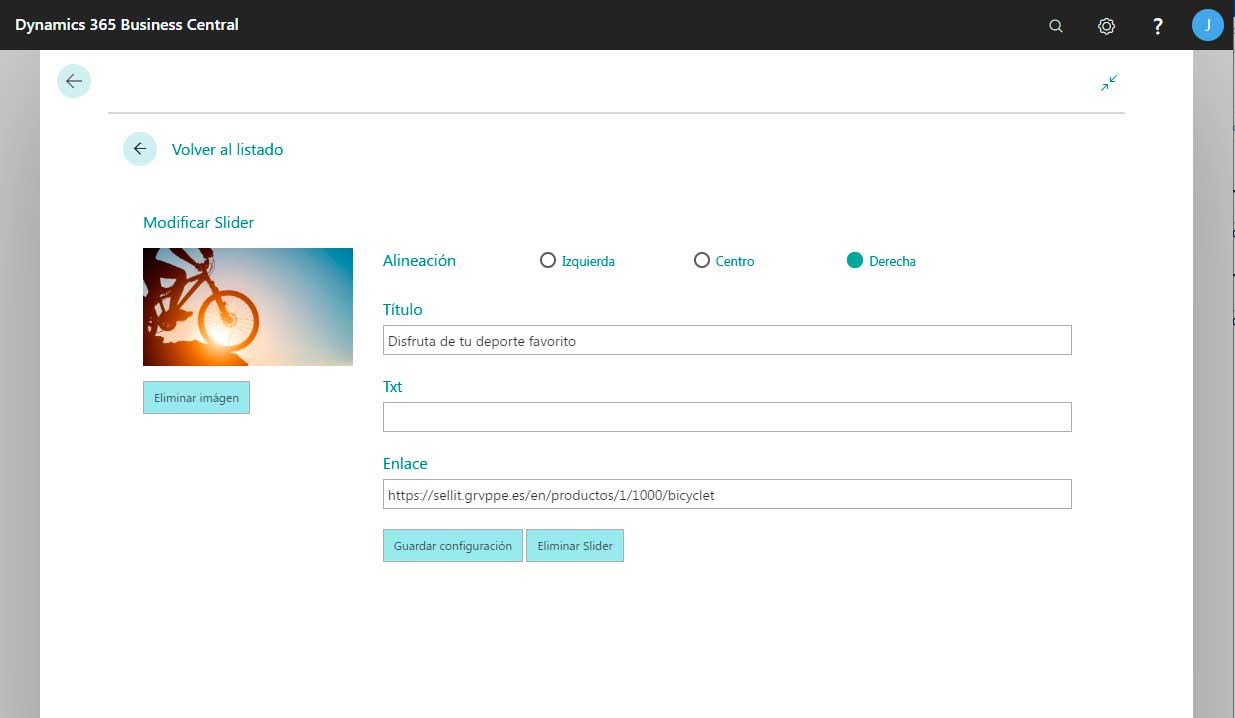Click the Alineación label
Screen dimensions: 1235x718
[x=419, y=260]
